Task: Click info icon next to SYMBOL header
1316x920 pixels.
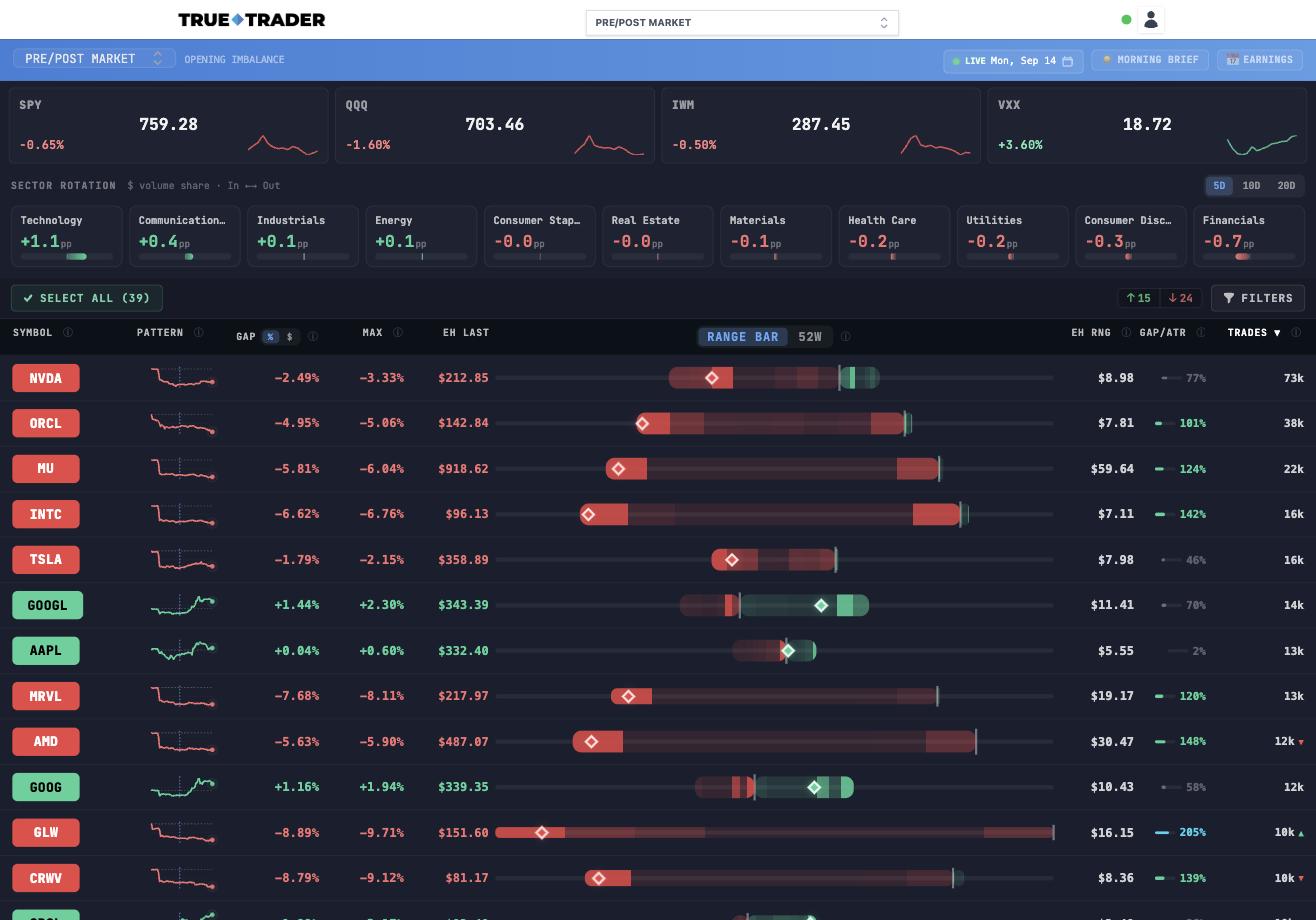Action: [x=68, y=333]
